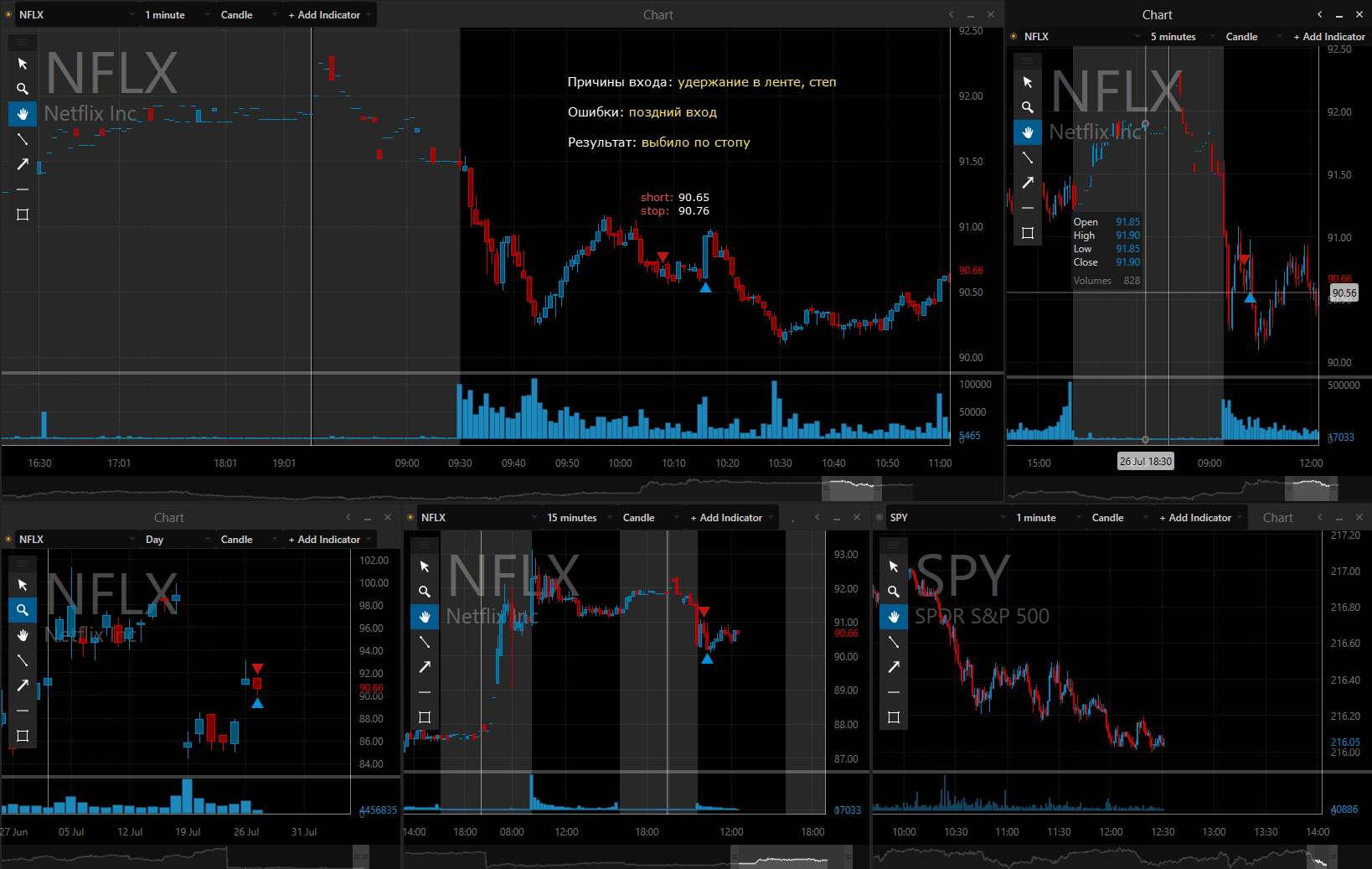This screenshot has width=1372, height=869.
Task: Select the zoom tool in SPY chart
Action: [894, 592]
